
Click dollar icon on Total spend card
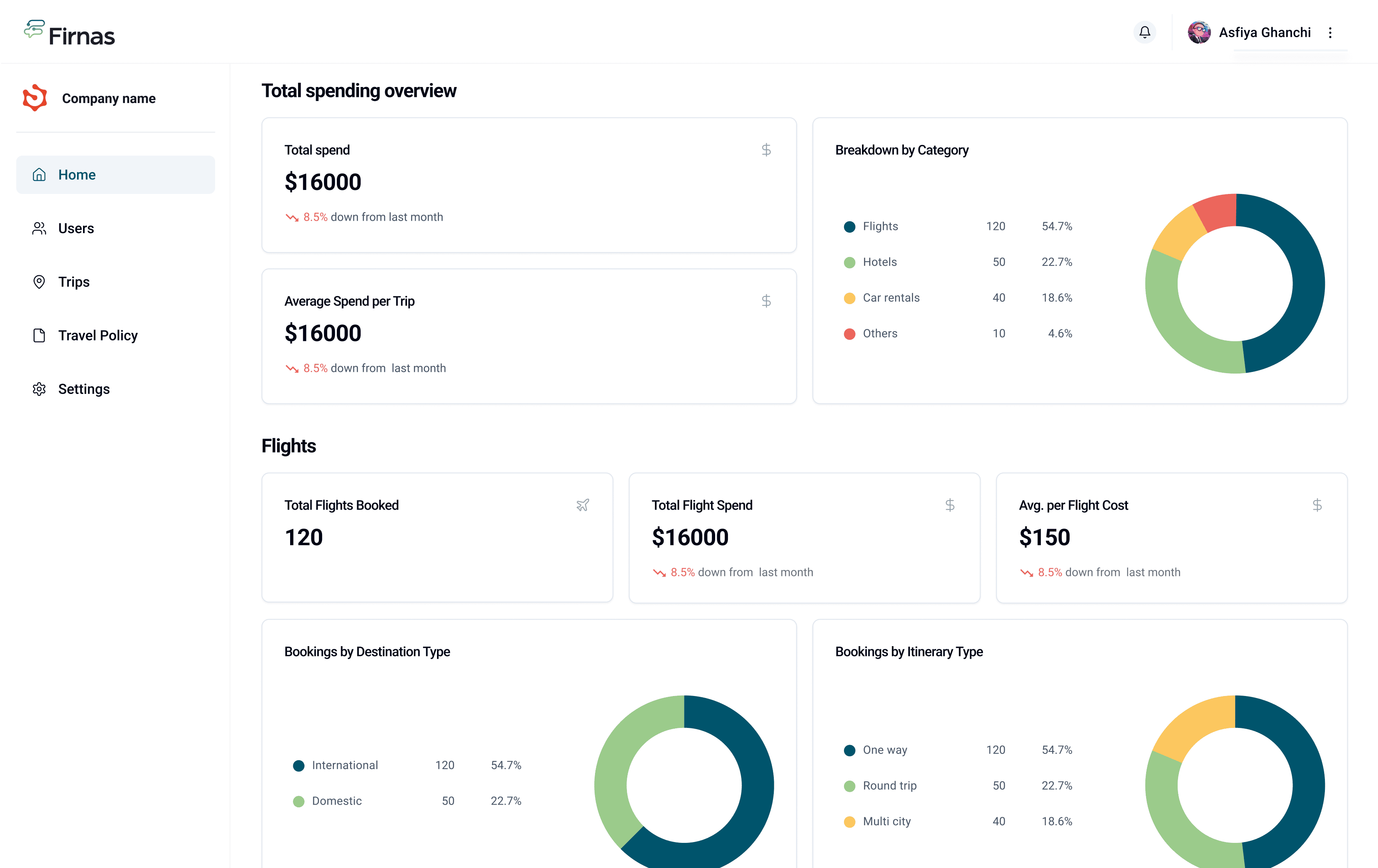[x=766, y=150]
